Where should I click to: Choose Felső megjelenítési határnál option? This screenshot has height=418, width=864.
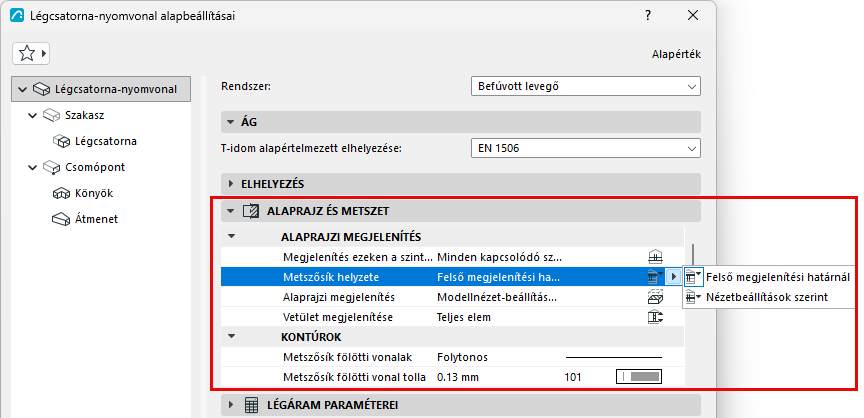pyautogui.click(x=777, y=278)
